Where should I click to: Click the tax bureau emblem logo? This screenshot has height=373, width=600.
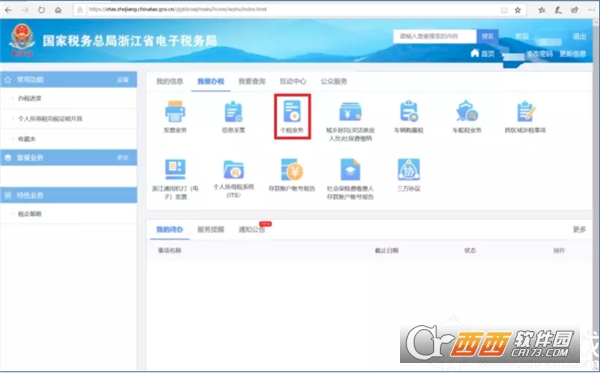tap(22, 40)
